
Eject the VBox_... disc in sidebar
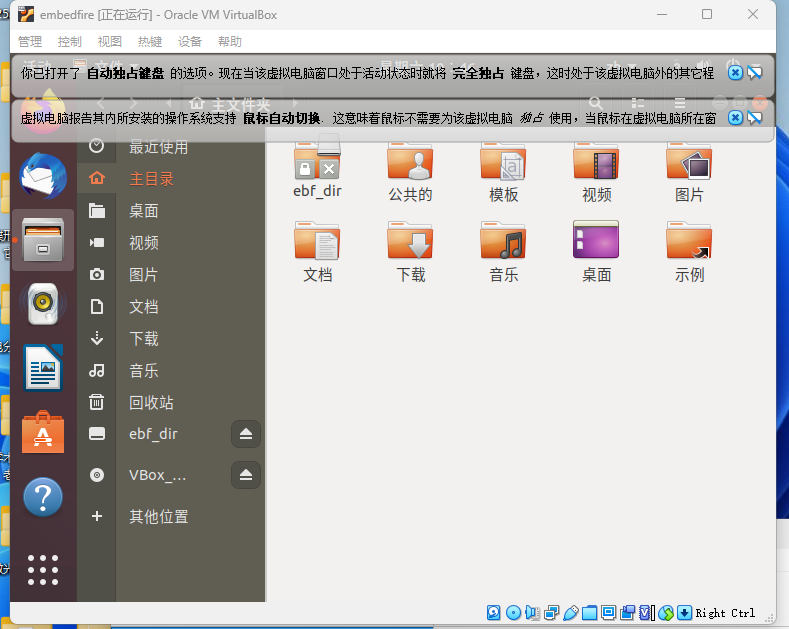coord(246,475)
